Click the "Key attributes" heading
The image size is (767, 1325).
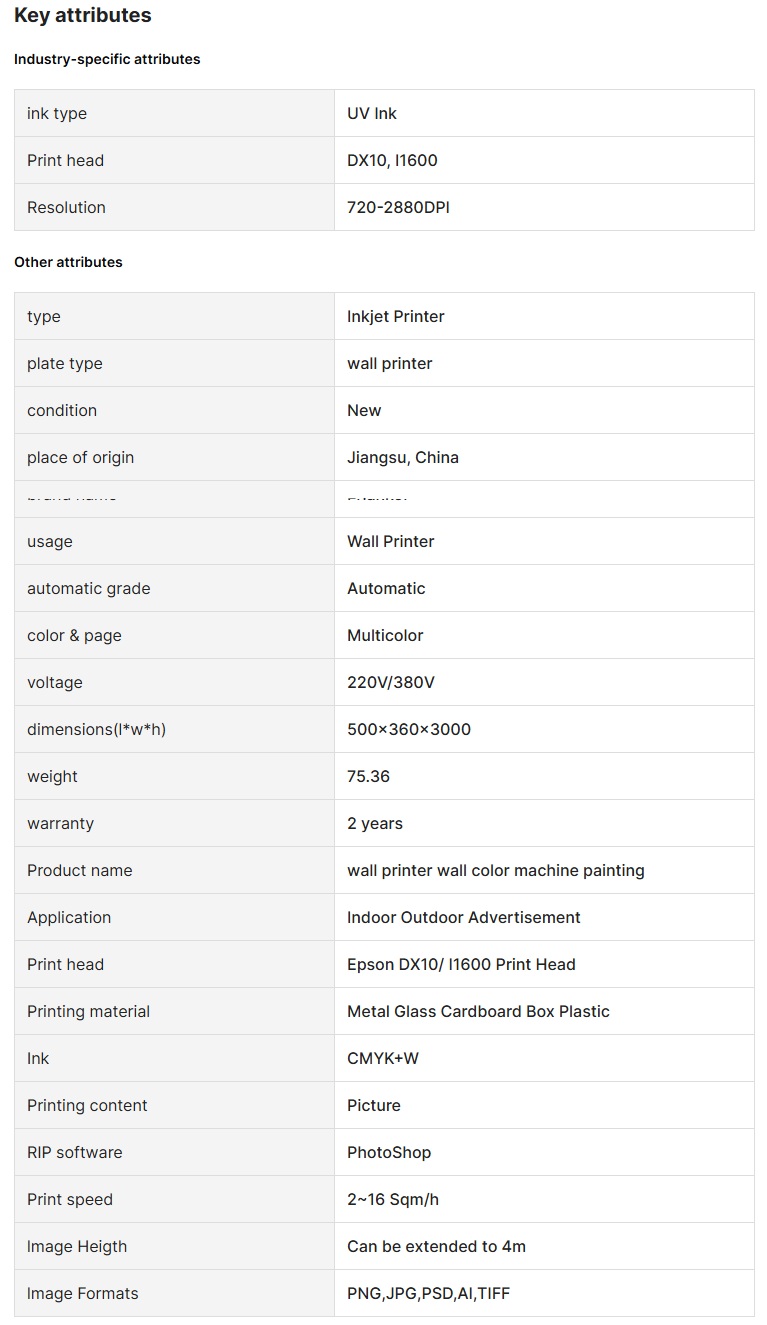(83, 16)
